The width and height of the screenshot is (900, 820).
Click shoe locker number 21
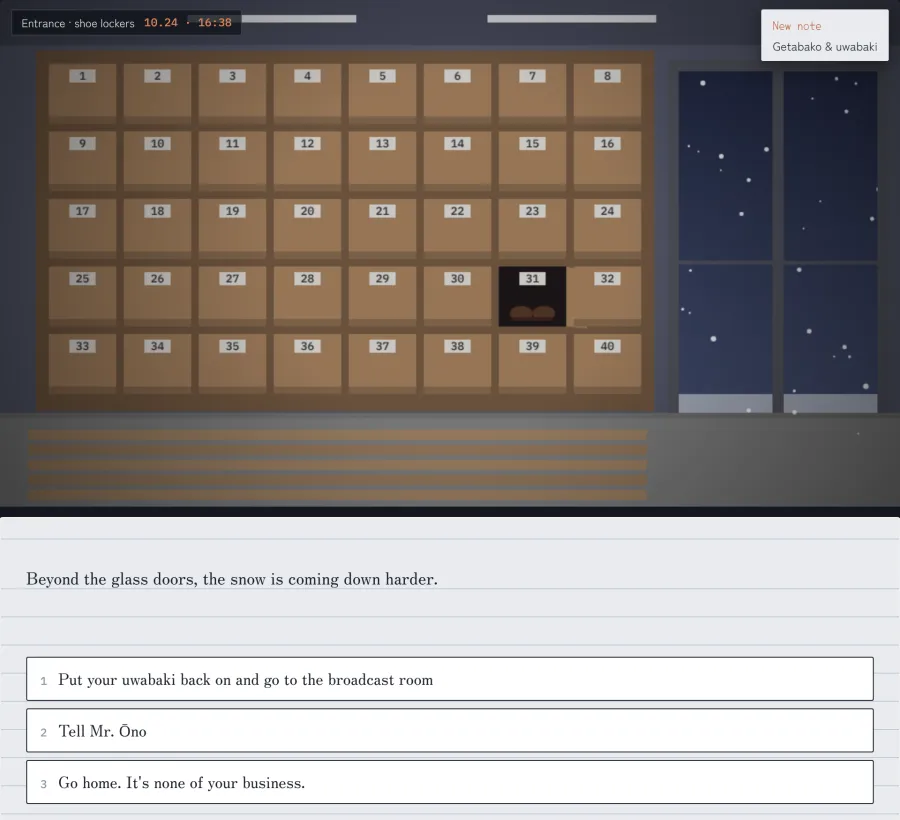[382, 229]
